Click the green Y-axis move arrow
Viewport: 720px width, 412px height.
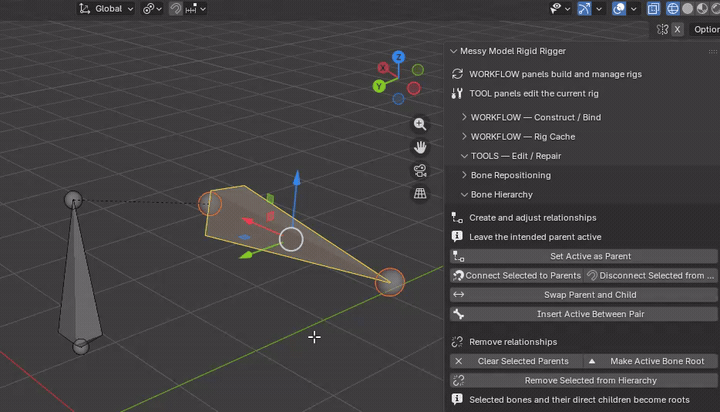(x=246, y=254)
